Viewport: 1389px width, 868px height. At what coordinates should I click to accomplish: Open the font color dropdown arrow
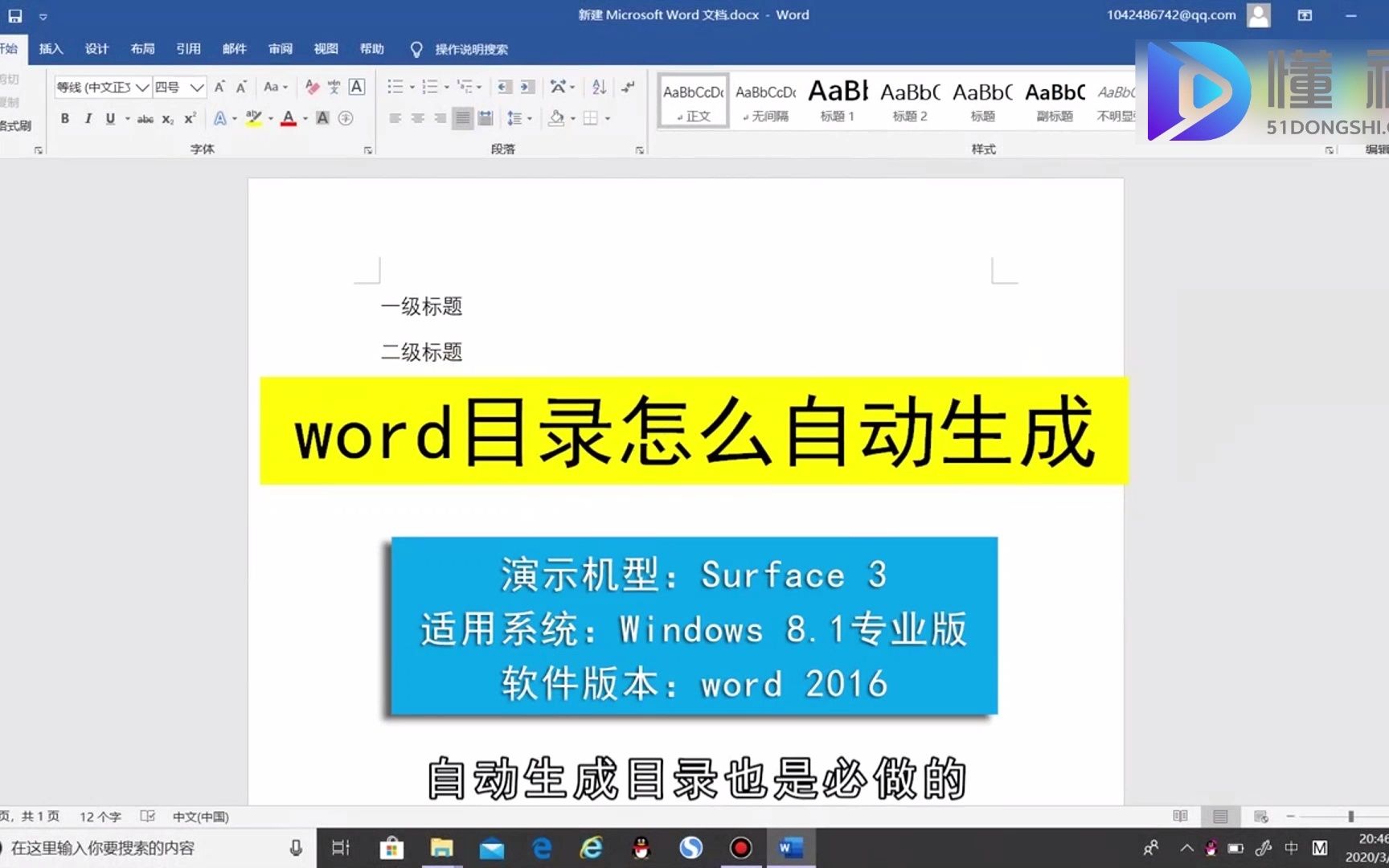click(305, 118)
